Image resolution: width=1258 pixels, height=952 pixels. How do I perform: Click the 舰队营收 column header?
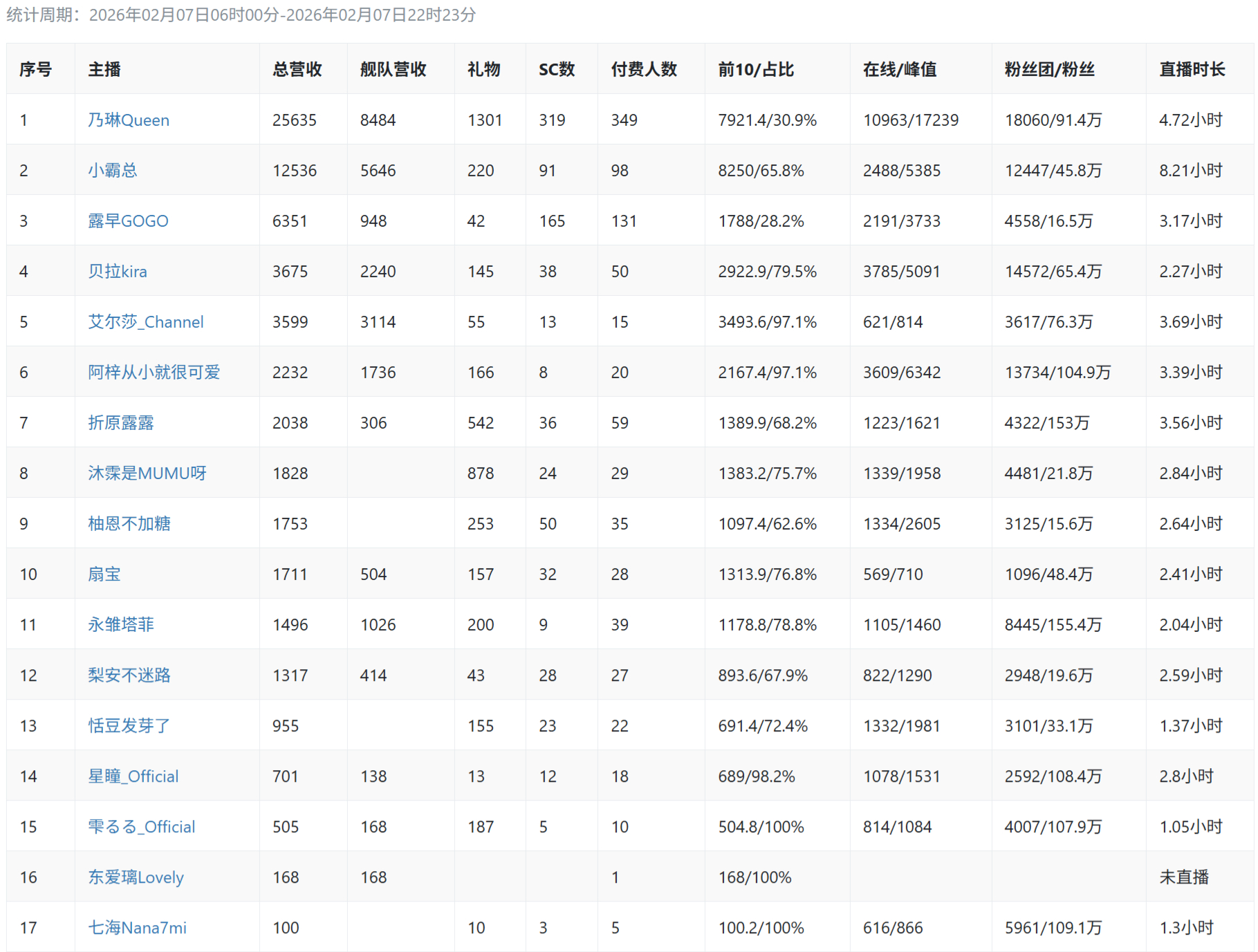[393, 69]
